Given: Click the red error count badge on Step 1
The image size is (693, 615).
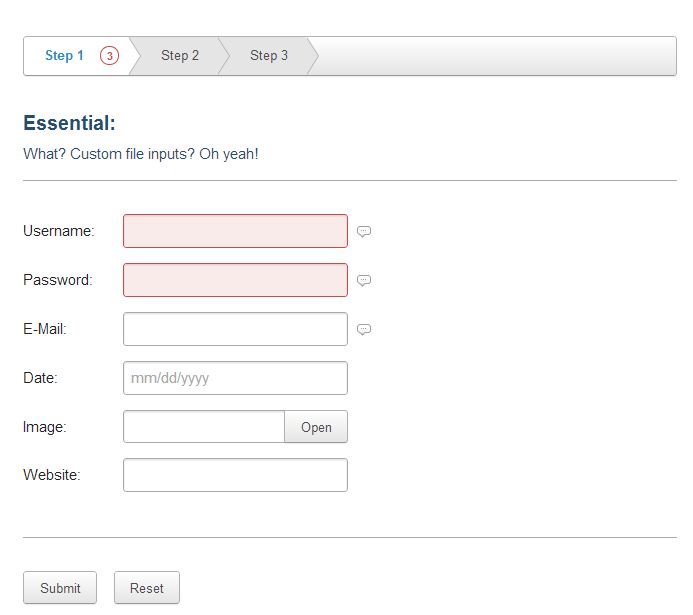Looking at the screenshot, I should pyautogui.click(x=109, y=56).
